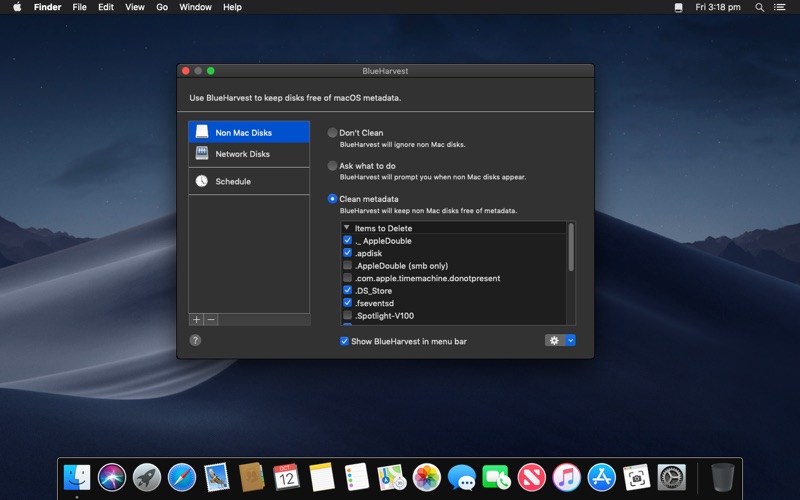Viewport: 800px width, 500px height.
Task: Click the items list vertical scrollbar
Action: (x=571, y=248)
